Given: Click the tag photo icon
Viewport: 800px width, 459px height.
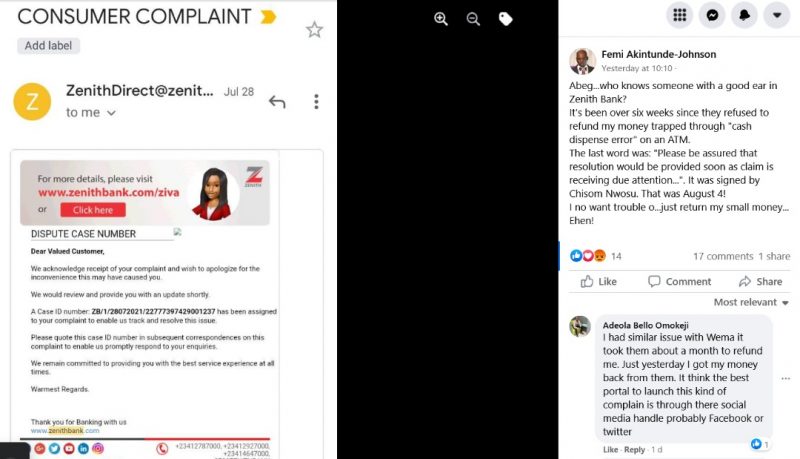Looking at the screenshot, I should pos(505,19).
